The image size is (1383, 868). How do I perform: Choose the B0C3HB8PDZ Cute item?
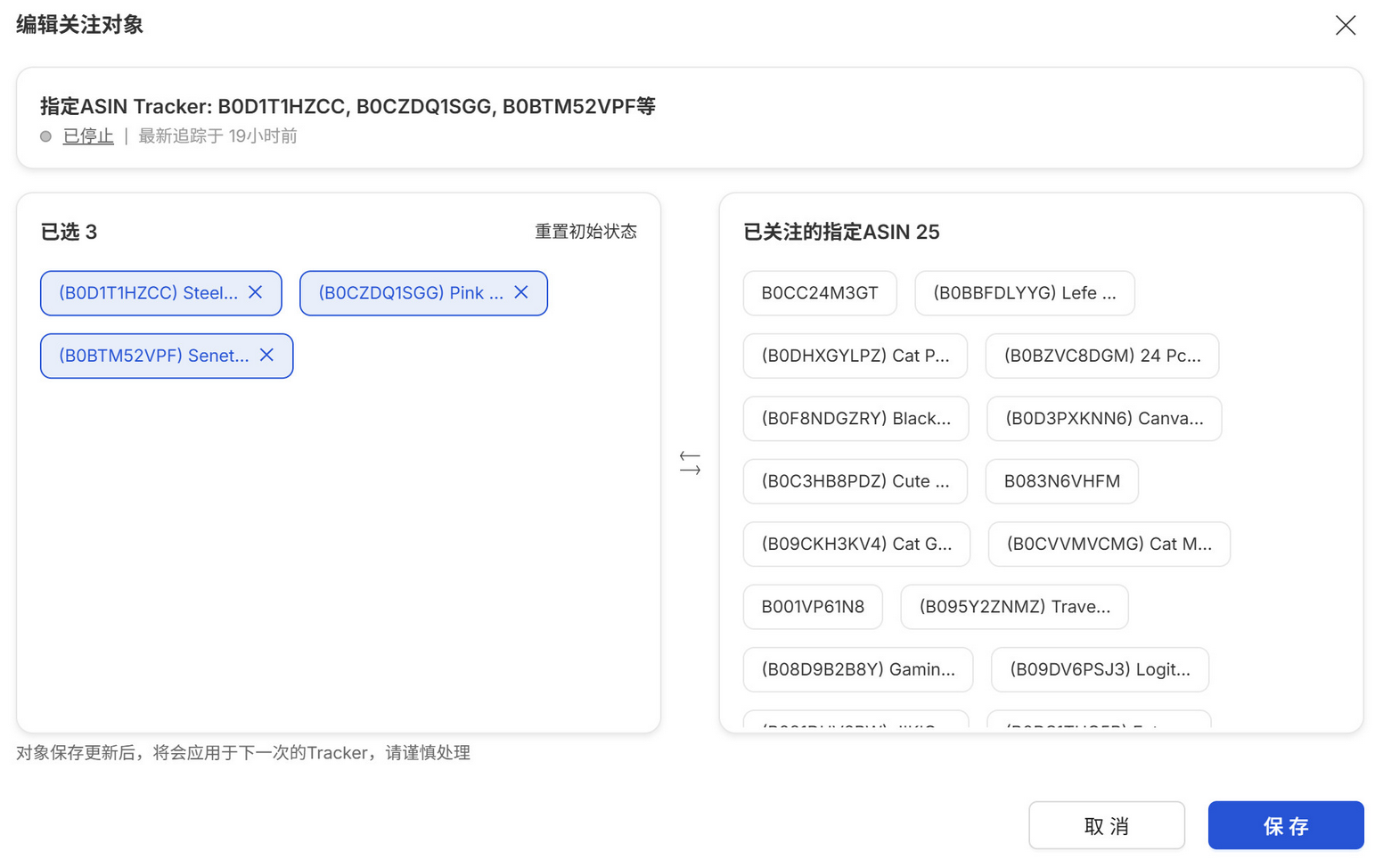coord(855,481)
